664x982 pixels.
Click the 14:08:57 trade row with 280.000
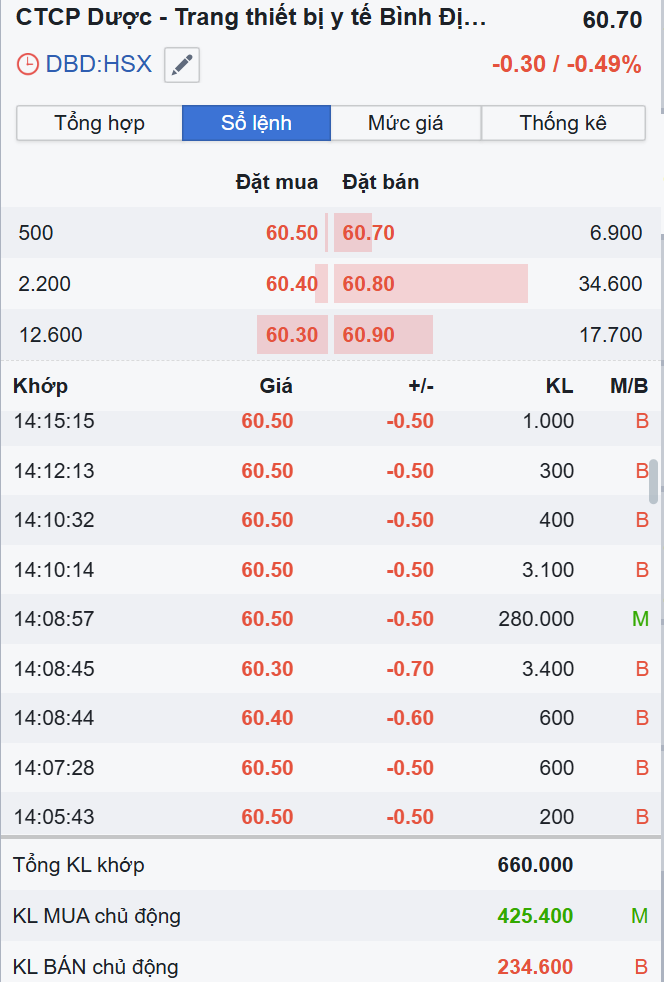pos(330,619)
